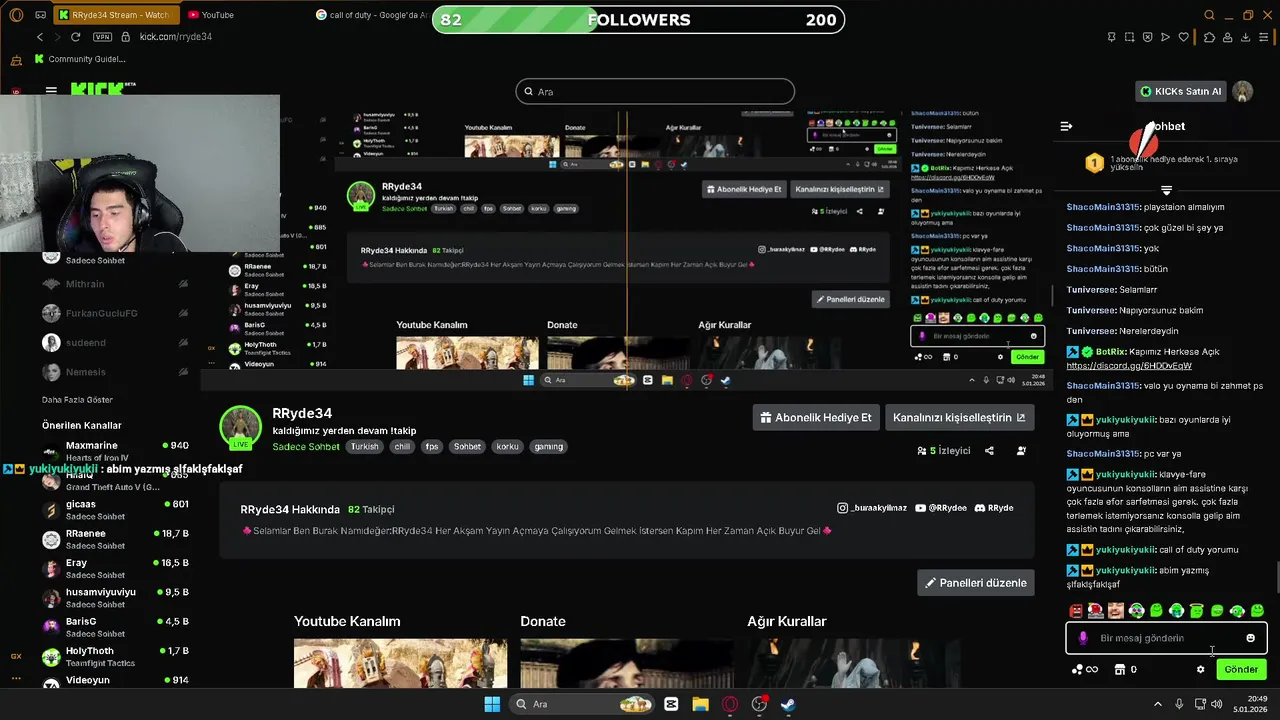Click the user-flag icon beside share
The width and height of the screenshot is (1280, 720).
coord(1021,451)
